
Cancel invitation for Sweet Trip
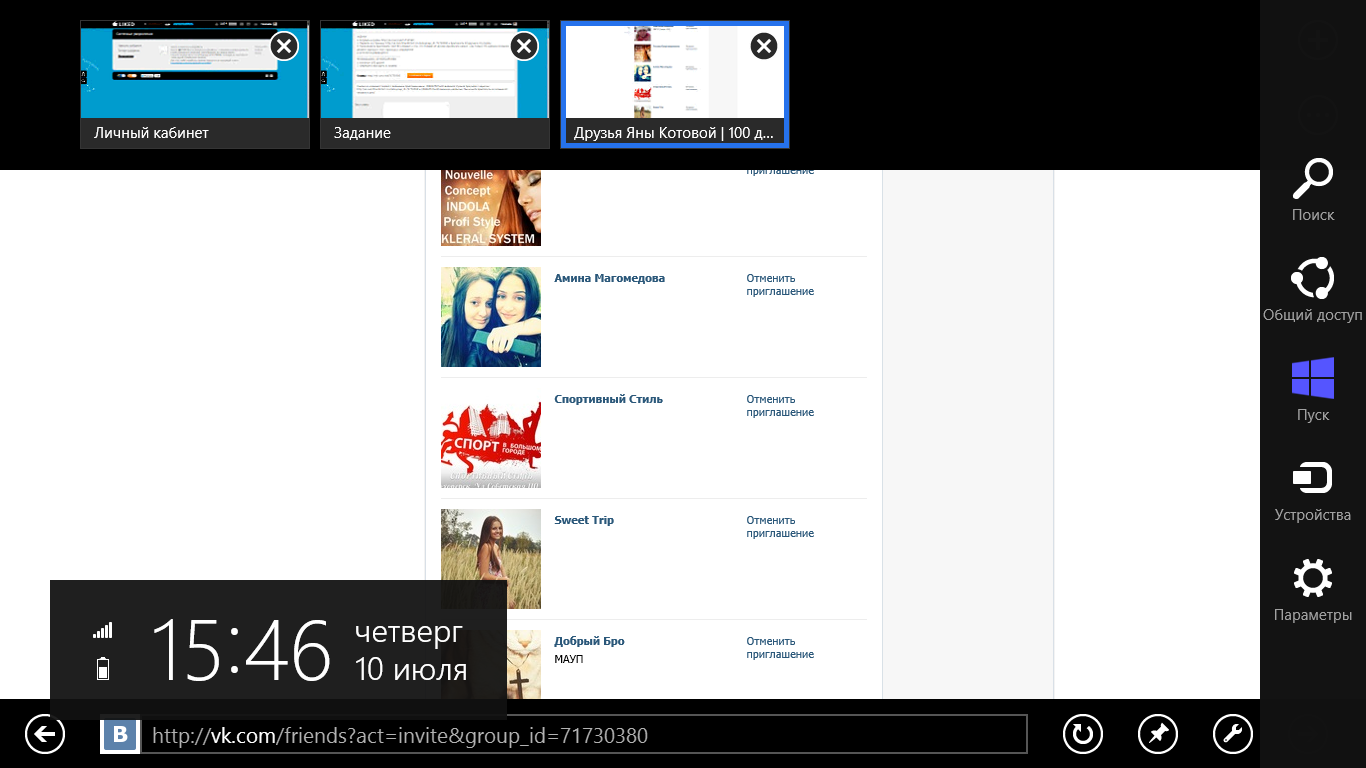point(780,527)
